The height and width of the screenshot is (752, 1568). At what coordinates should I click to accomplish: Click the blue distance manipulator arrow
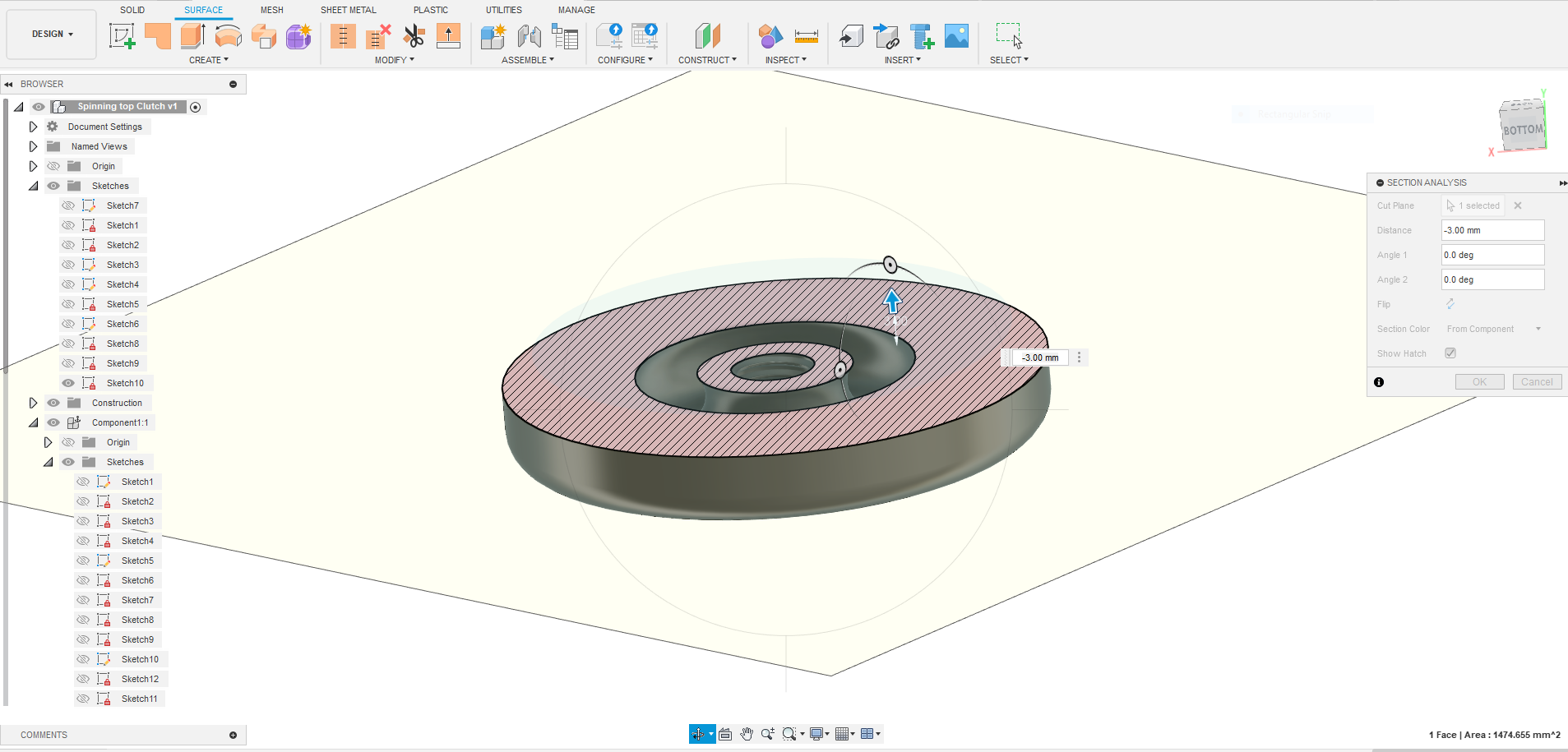click(x=892, y=301)
